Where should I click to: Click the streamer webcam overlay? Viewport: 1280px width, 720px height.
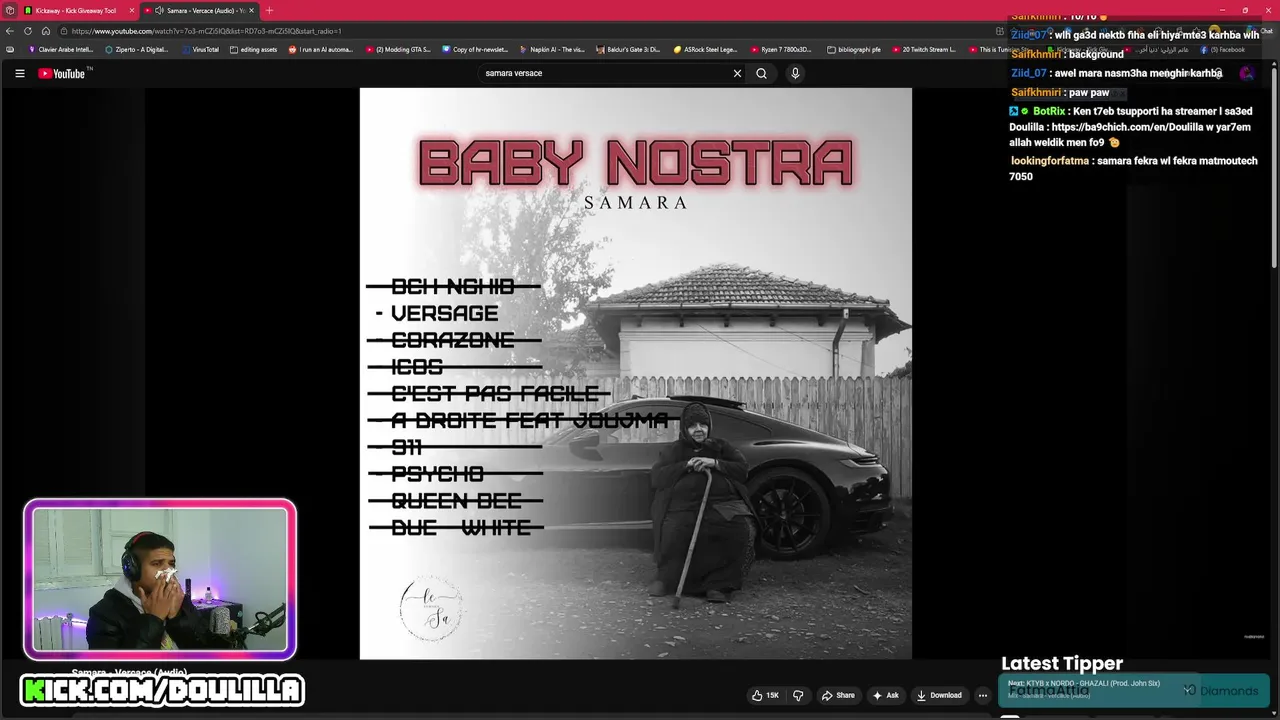click(160, 580)
